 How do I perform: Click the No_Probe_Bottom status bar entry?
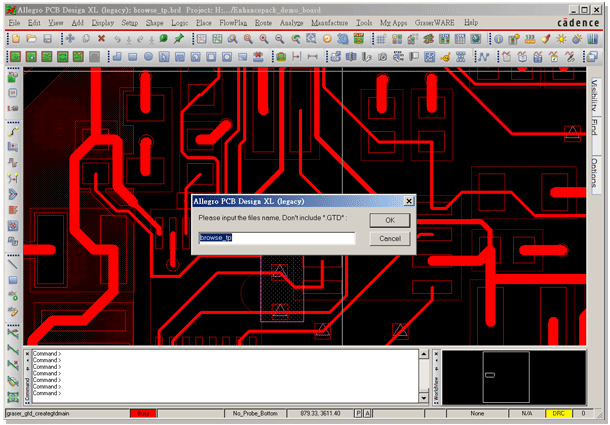(255, 413)
